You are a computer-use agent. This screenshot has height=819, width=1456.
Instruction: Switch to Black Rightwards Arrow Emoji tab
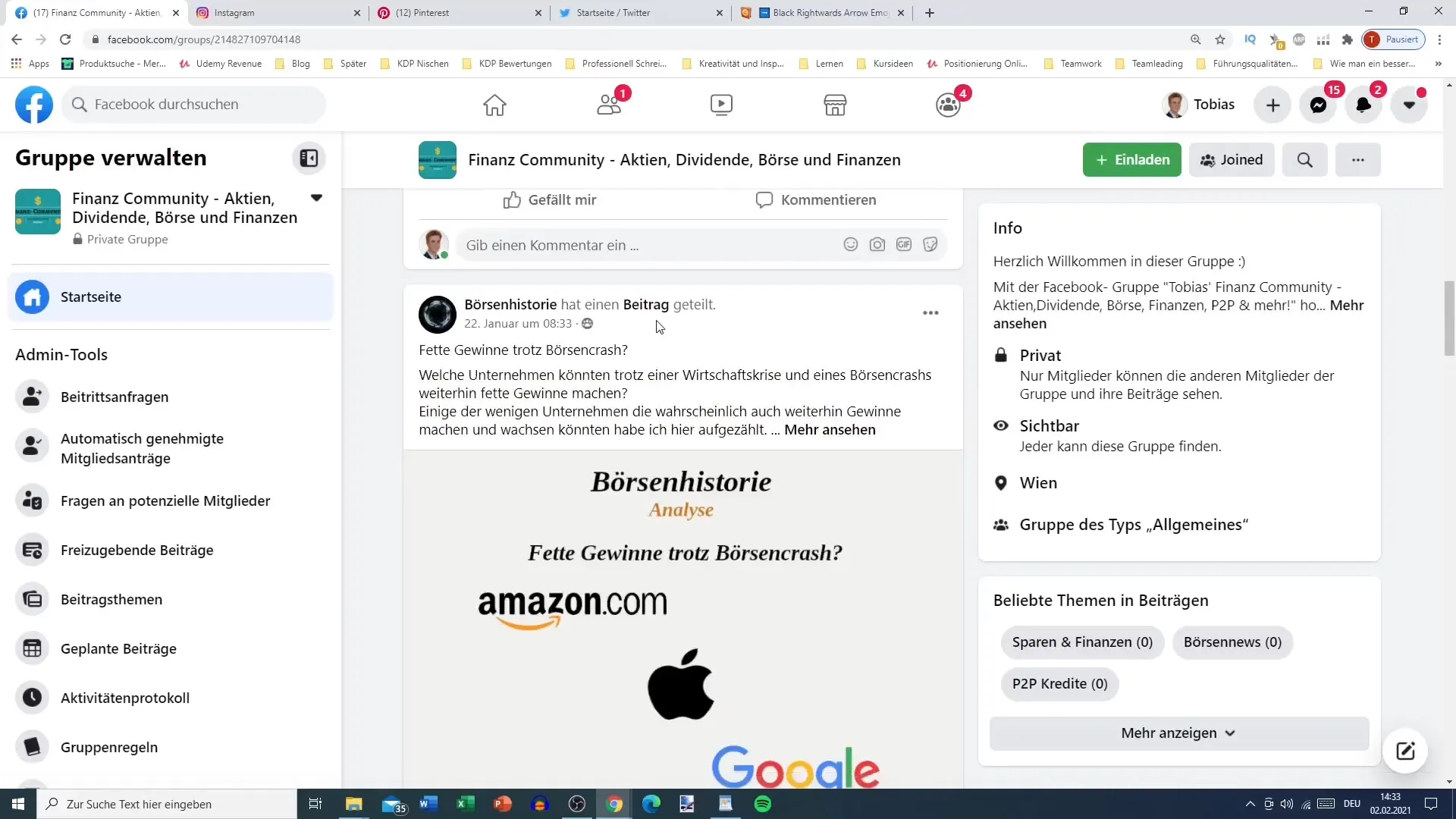pyautogui.click(x=823, y=13)
